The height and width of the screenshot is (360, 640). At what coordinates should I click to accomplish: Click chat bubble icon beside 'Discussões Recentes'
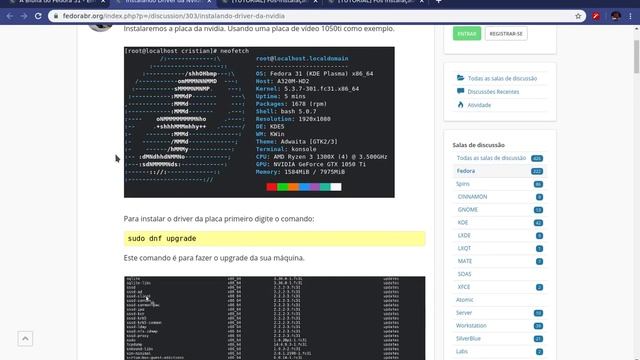[x=460, y=91]
